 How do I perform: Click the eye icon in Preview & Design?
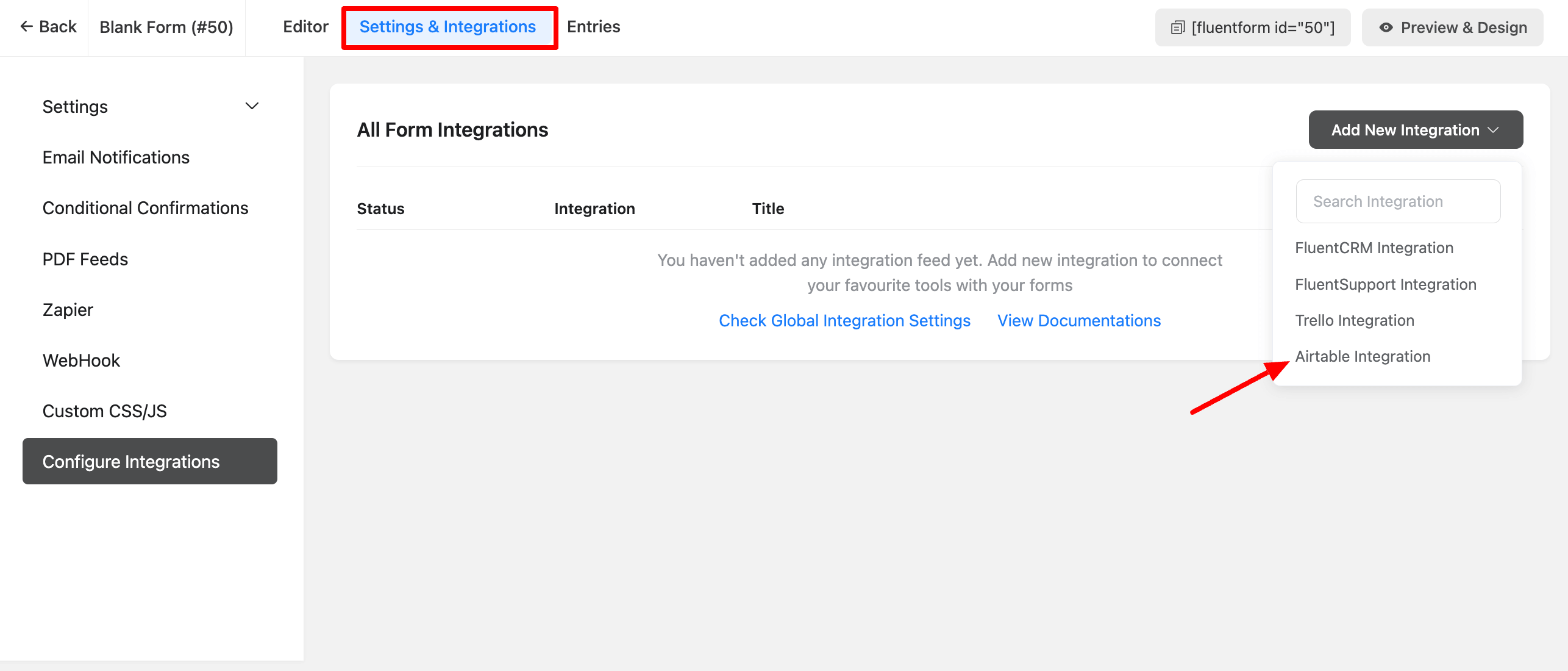(x=1386, y=27)
